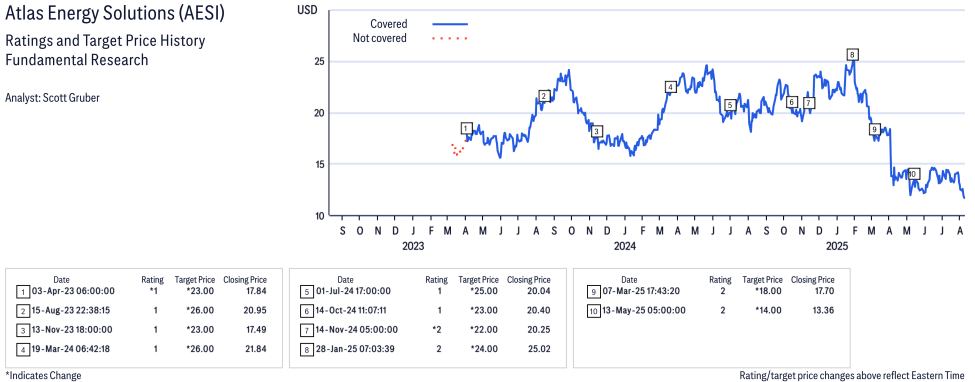975x382 pixels.
Task: Click closing price 25.02
Action: click(538, 349)
